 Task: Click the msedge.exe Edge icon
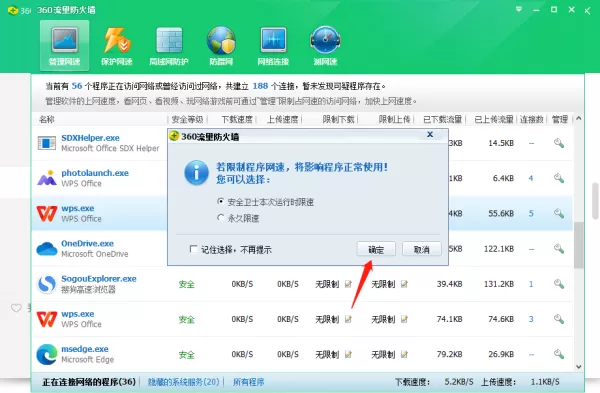tap(47, 354)
